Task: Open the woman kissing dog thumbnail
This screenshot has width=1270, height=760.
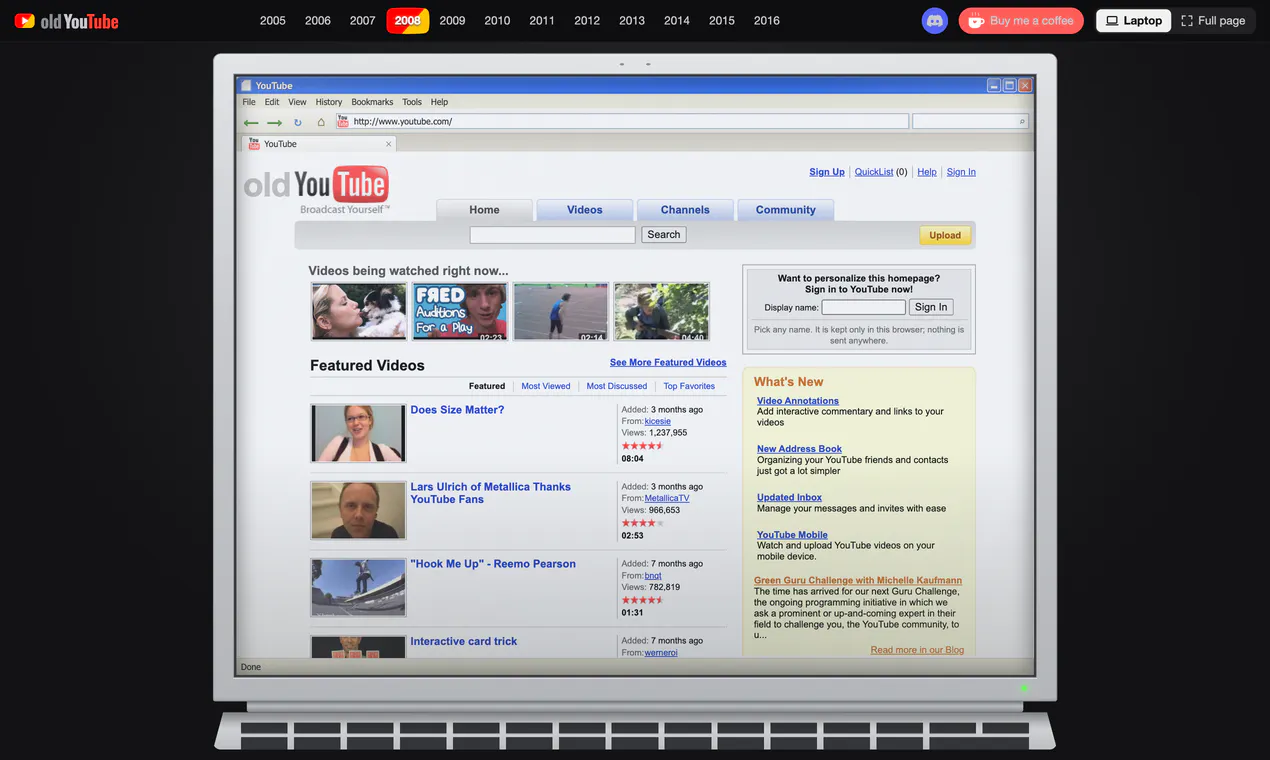Action: (x=359, y=312)
